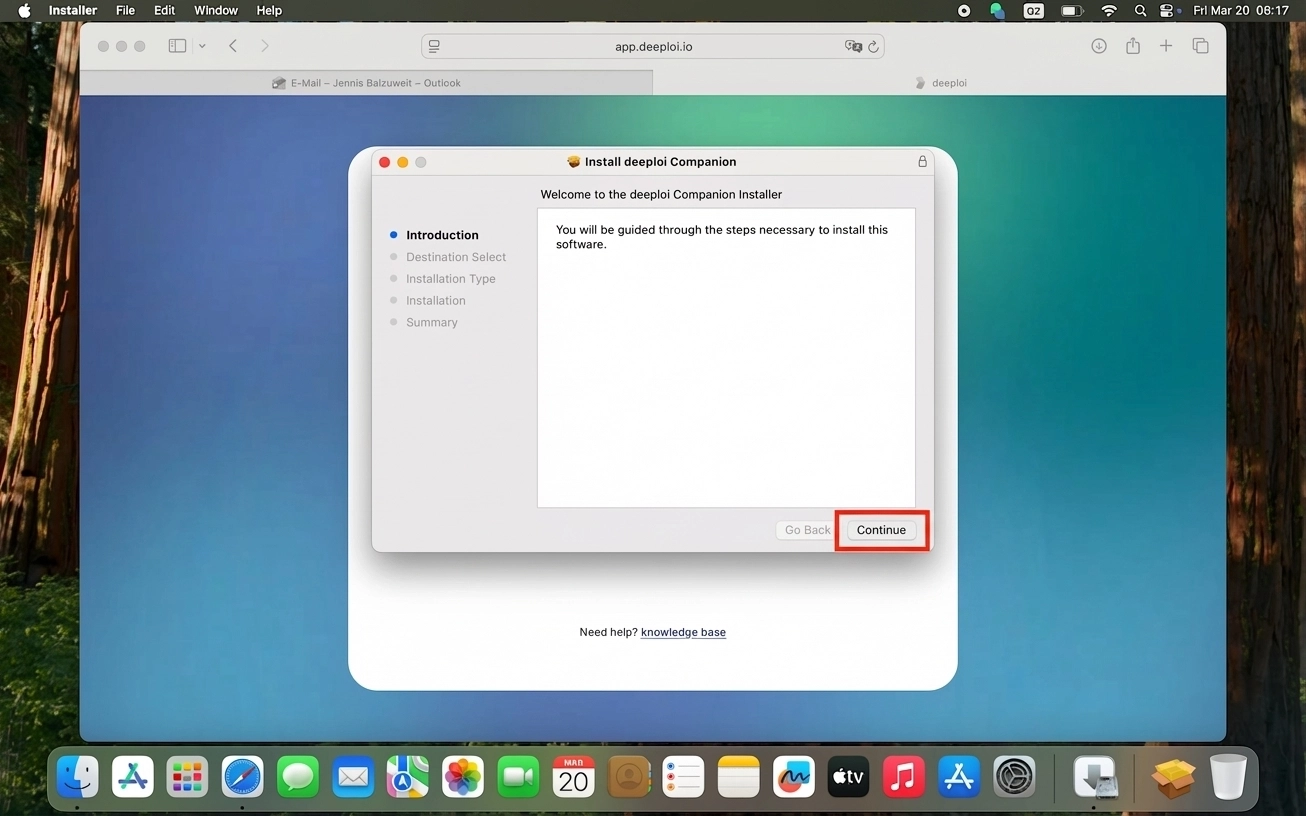
Task: Switch to the Outlook E-Mail tab in Safari
Action: [x=366, y=83]
